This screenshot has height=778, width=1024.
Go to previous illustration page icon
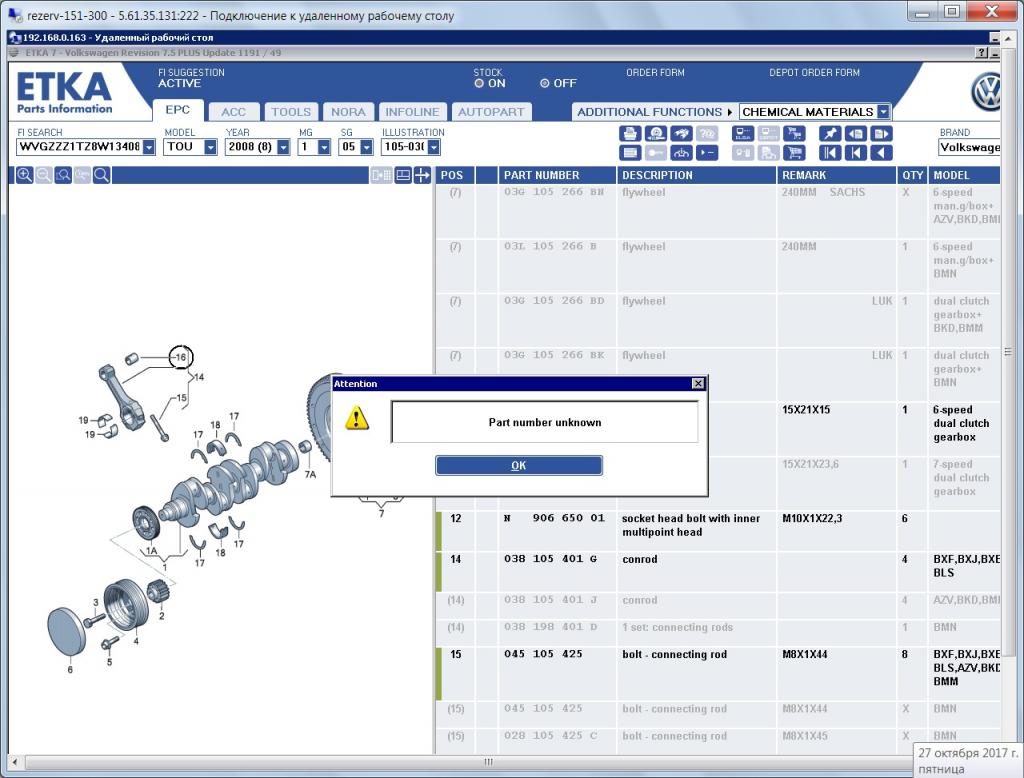click(856, 134)
